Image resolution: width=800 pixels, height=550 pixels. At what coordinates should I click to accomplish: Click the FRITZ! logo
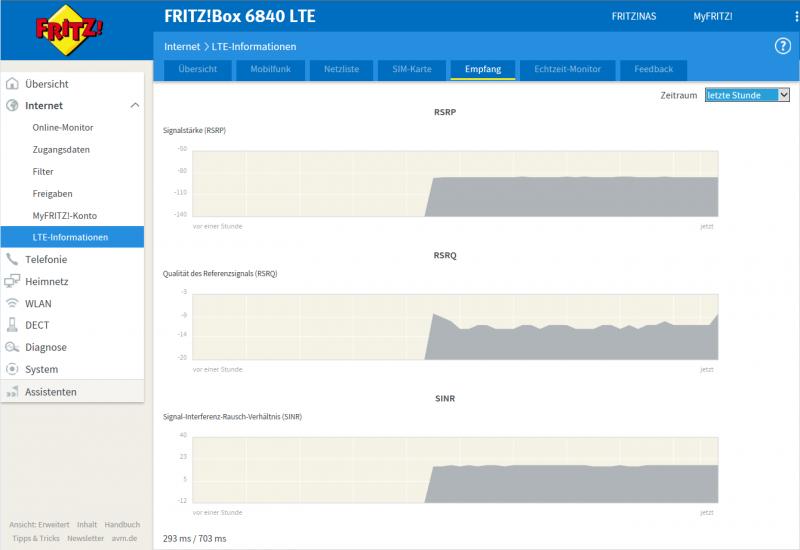(x=68, y=30)
